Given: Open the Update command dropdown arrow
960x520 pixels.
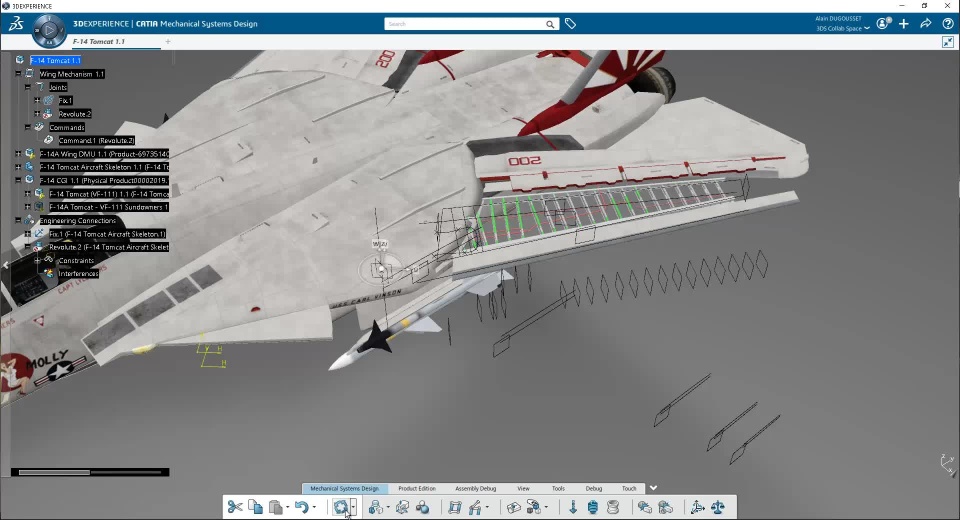Looking at the screenshot, I should (x=353, y=507).
